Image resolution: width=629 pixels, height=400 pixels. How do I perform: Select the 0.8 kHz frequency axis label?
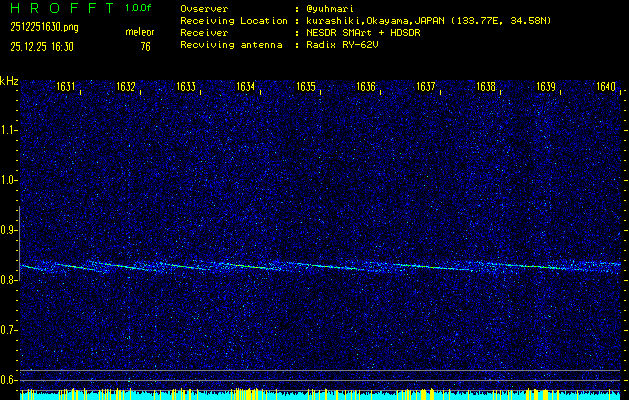click(x=9, y=280)
